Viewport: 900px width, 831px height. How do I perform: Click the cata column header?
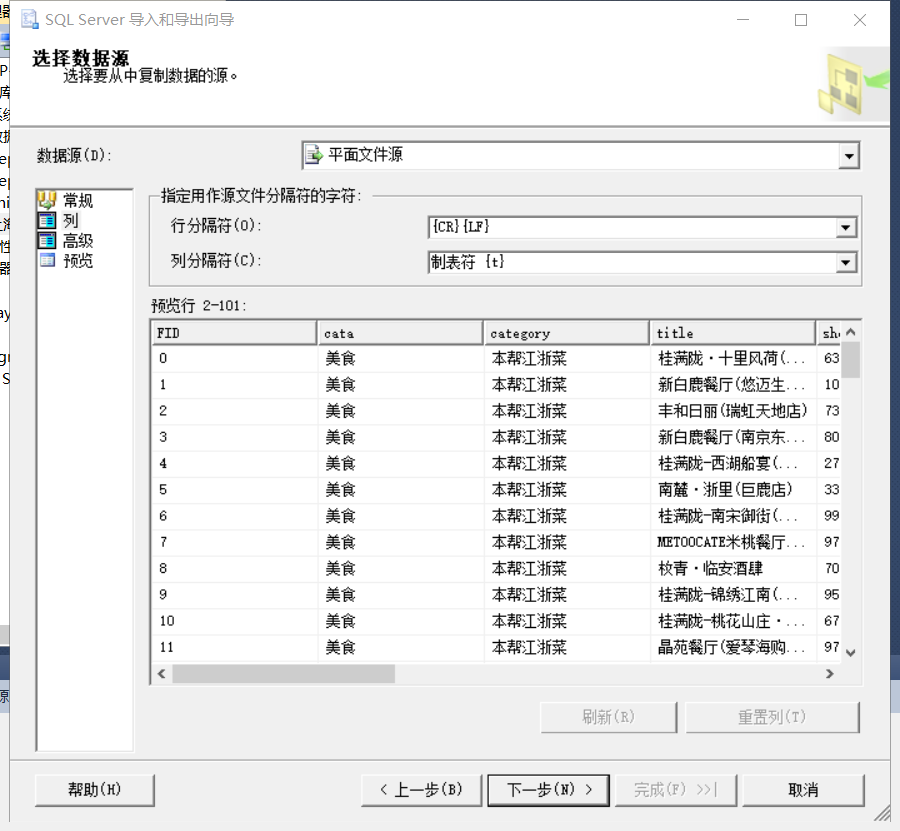tap(400, 333)
